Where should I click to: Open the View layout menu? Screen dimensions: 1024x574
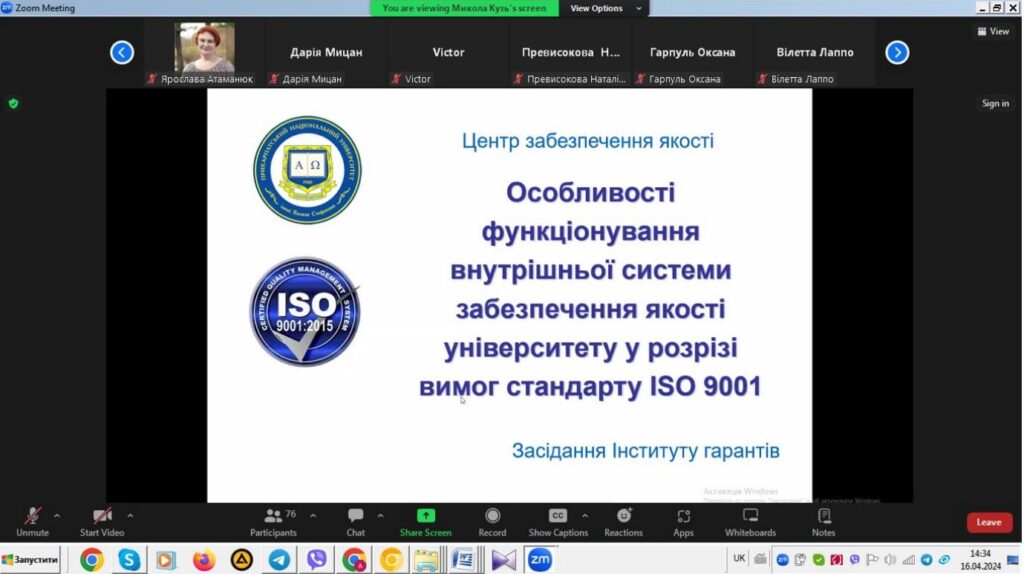tap(993, 31)
